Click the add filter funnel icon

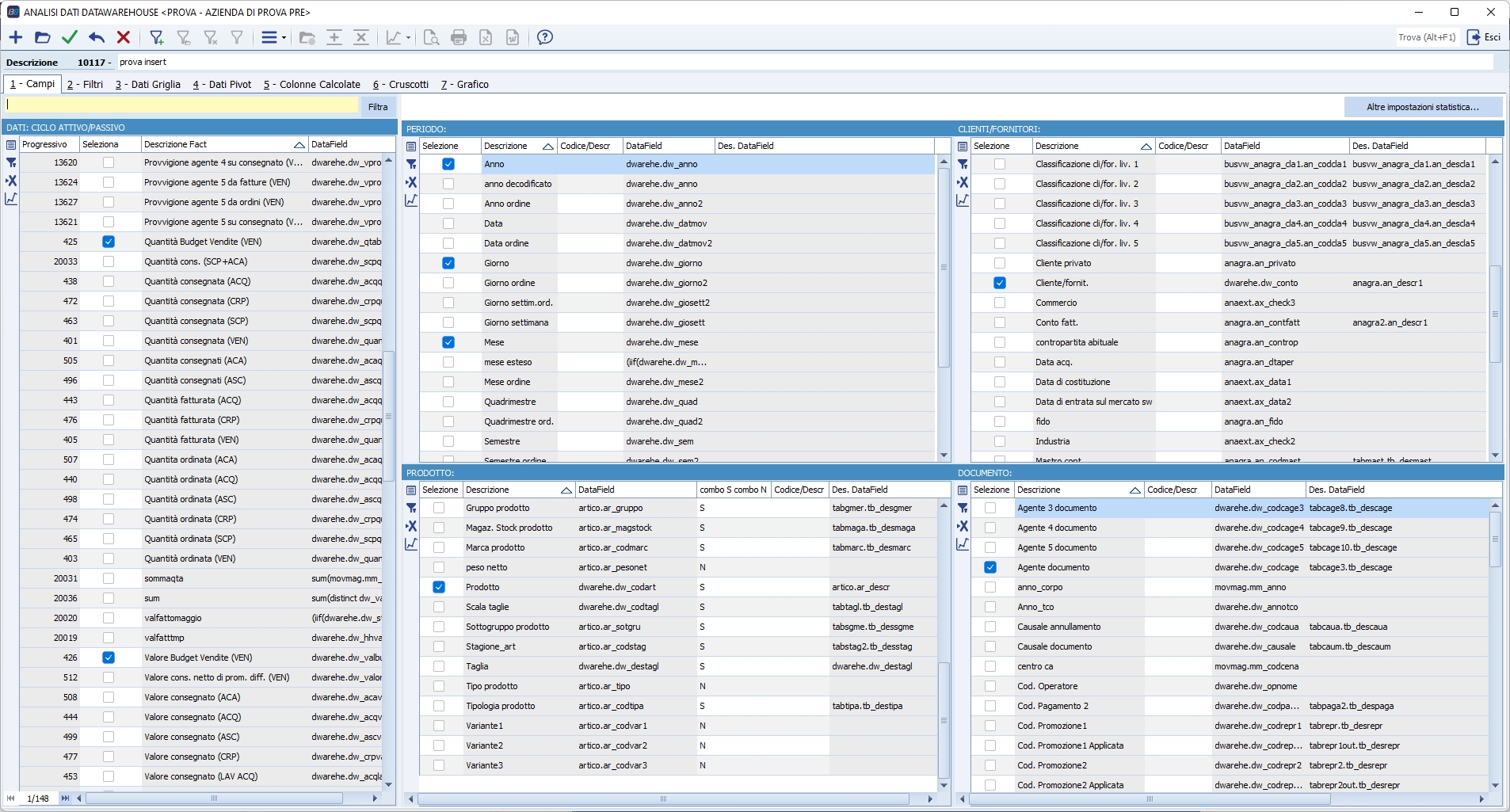point(157,37)
